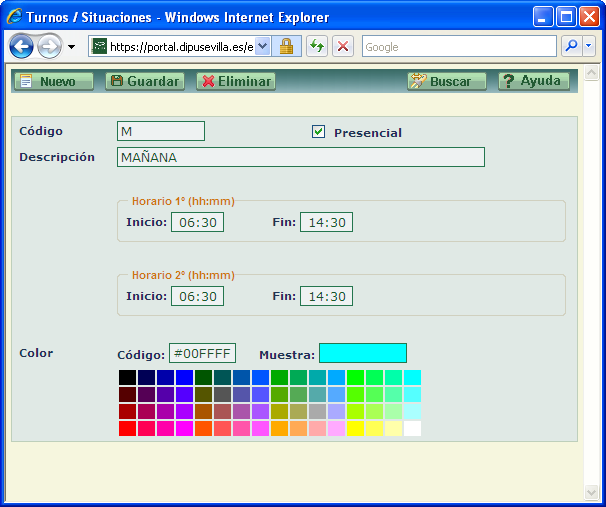Close the Internet Explorer window
The width and height of the screenshot is (606, 507).
coord(589,17)
